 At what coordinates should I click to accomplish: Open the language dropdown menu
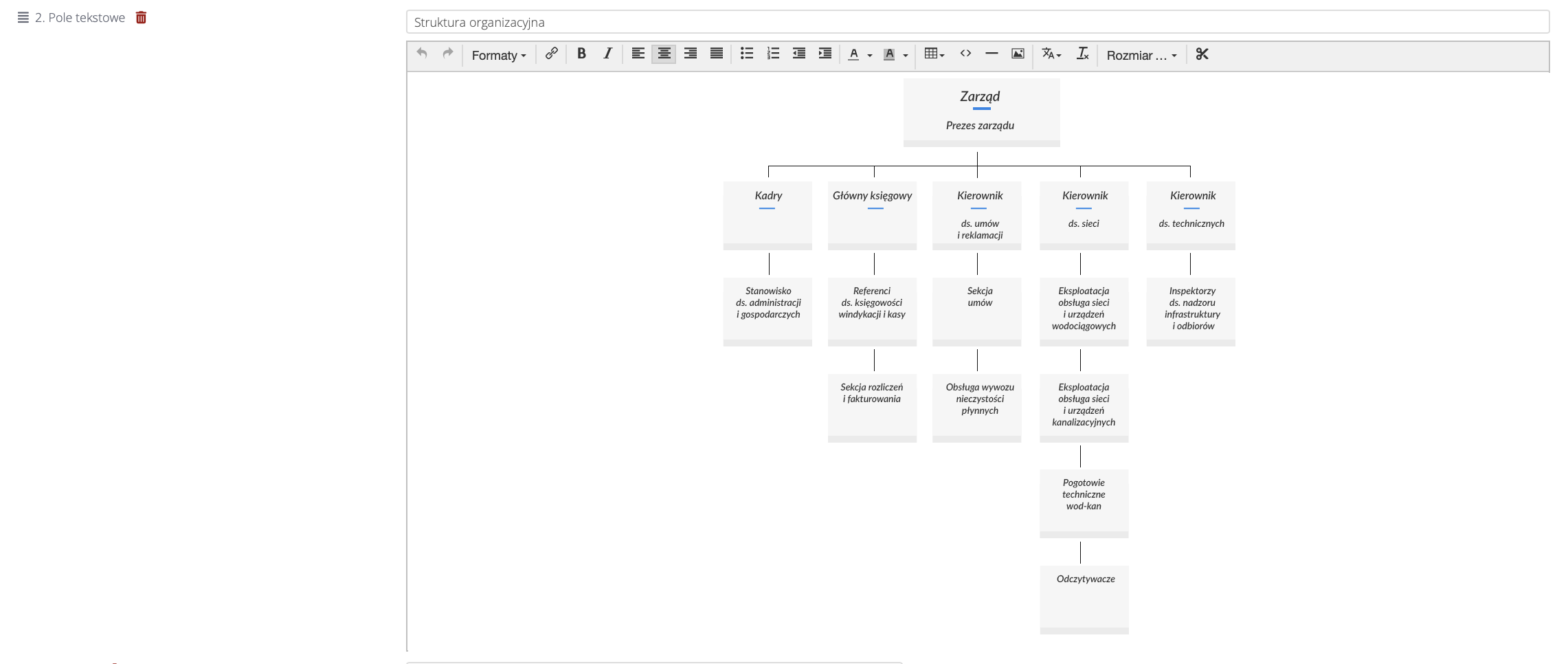click(x=1051, y=54)
